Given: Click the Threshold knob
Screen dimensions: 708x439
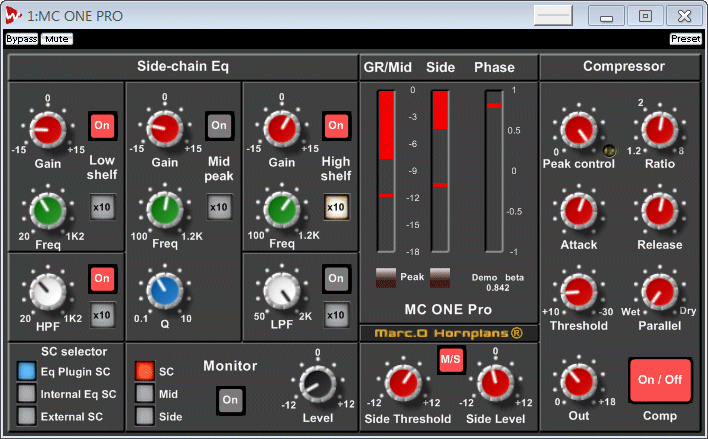Looking at the screenshot, I should 578,291.
